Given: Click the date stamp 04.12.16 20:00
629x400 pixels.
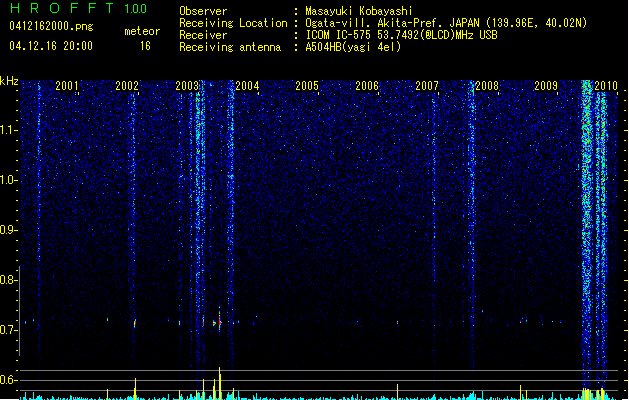Looking at the screenshot, I should pos(51,46).
